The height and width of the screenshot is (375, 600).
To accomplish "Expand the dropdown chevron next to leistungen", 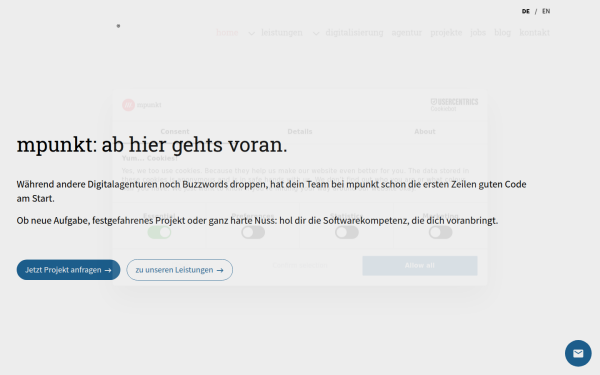I will click(316, 34).
